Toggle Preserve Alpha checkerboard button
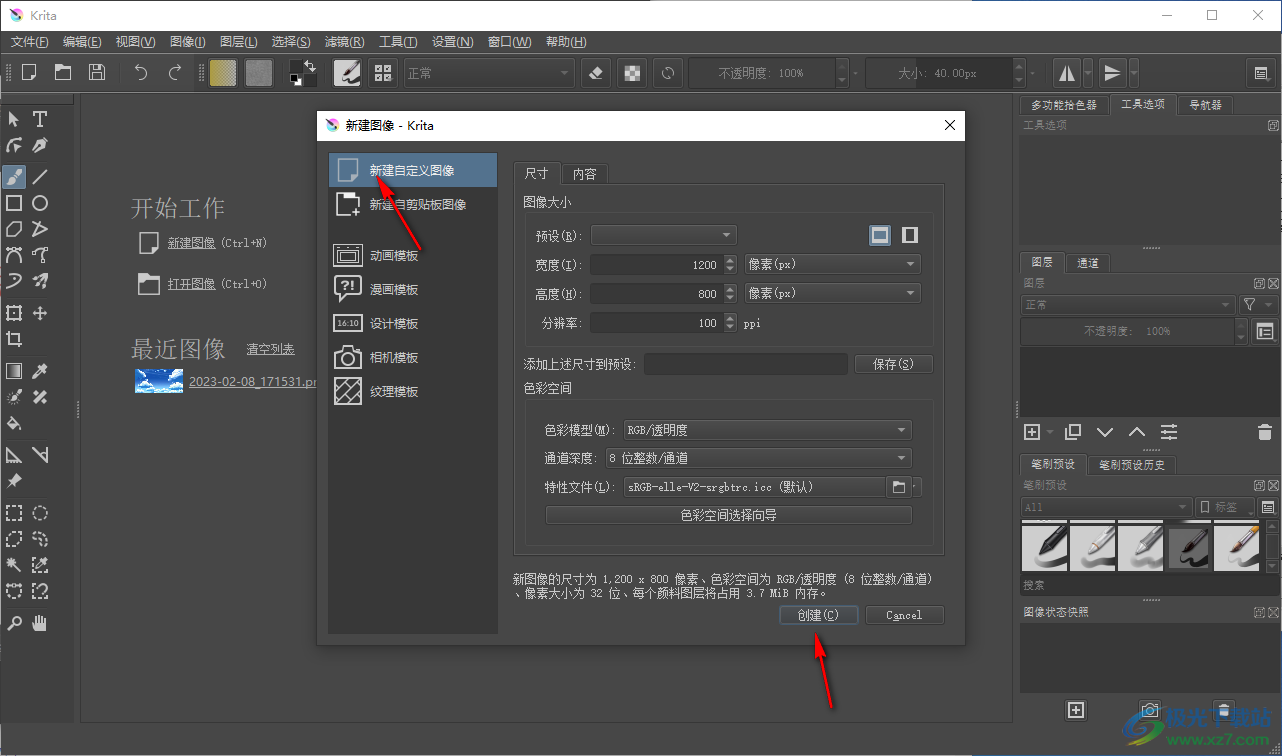 632,72
